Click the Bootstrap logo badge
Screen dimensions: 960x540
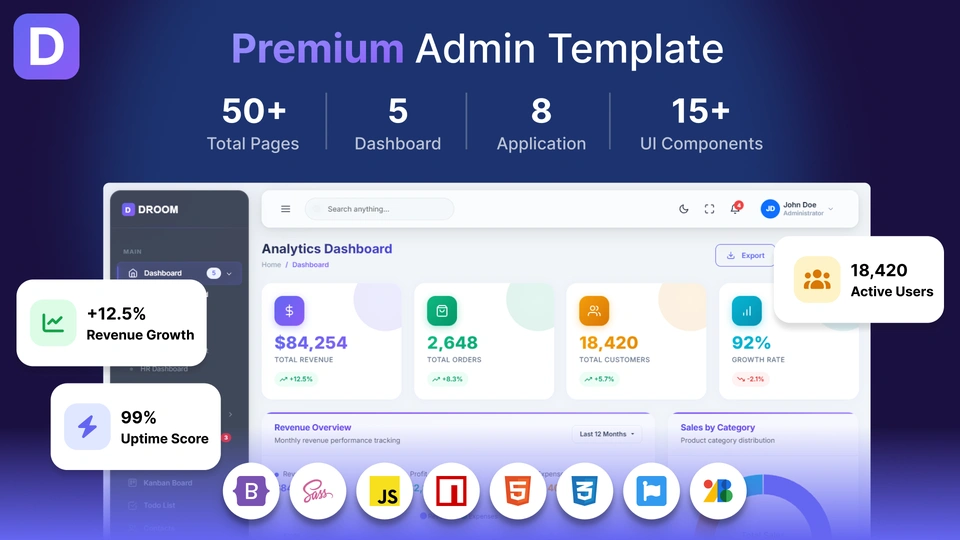[x=251, y=491]
